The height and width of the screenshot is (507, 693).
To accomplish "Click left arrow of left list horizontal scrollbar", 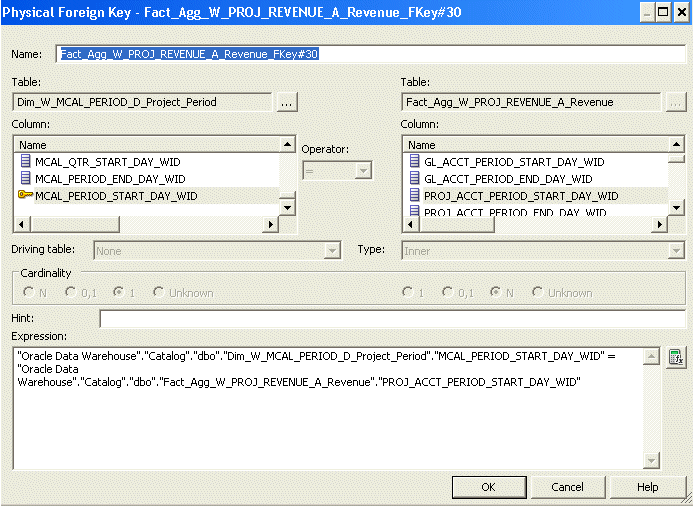I will pyautogui.click(x=22, y=225).
